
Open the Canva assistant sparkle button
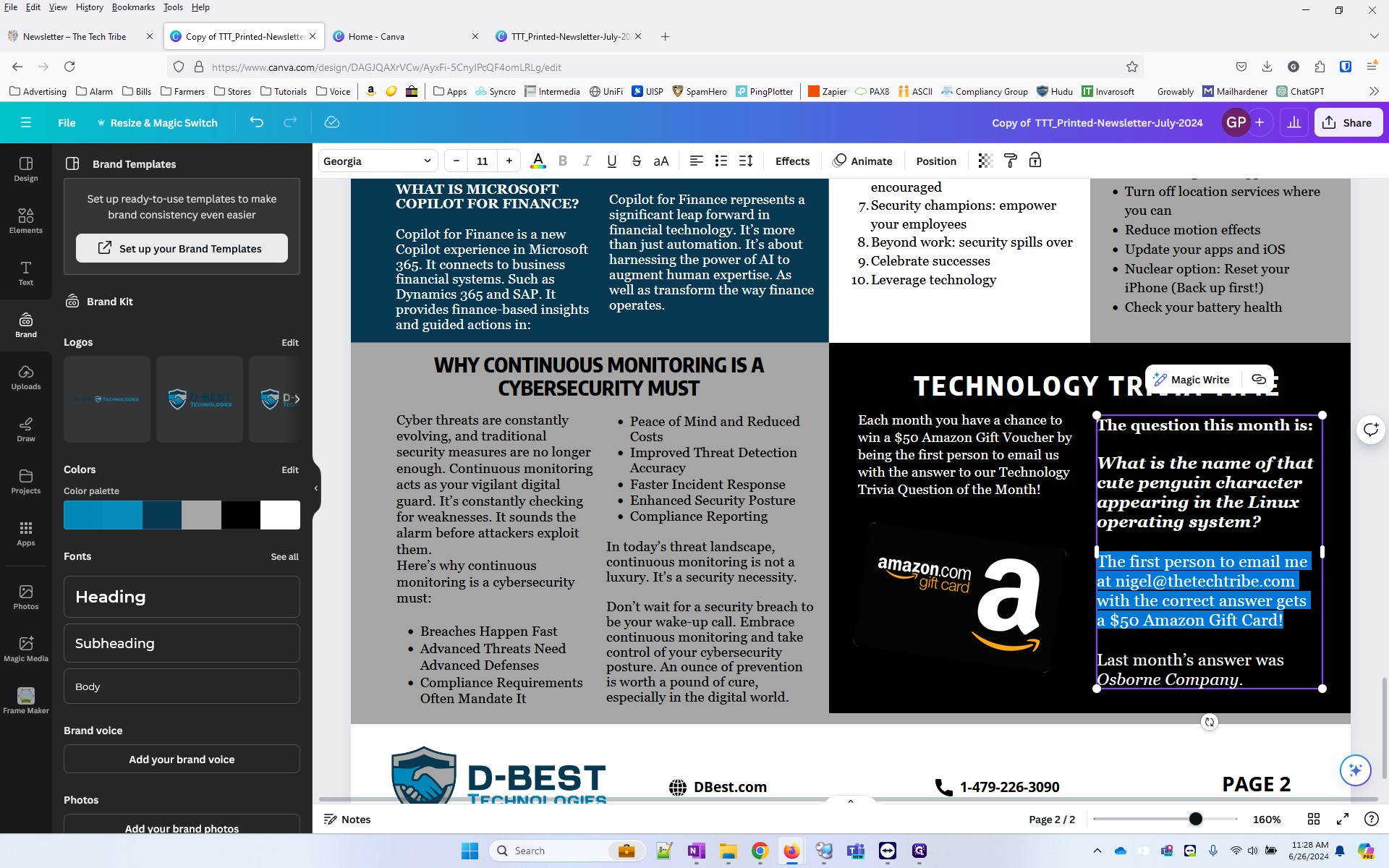[1355, 770]
